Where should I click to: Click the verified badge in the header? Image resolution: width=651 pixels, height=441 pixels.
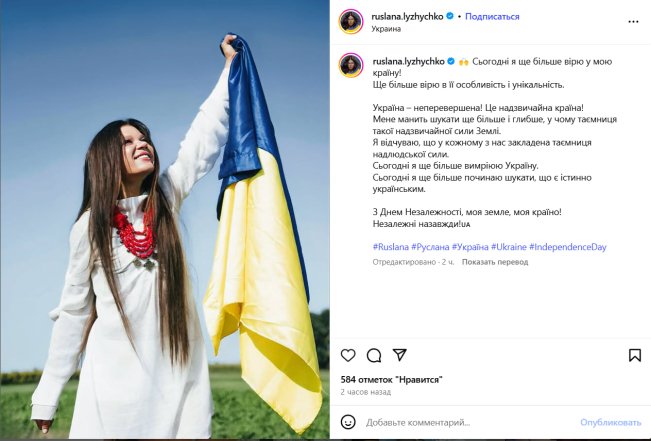pyautogui.click(x=450, y=17)
